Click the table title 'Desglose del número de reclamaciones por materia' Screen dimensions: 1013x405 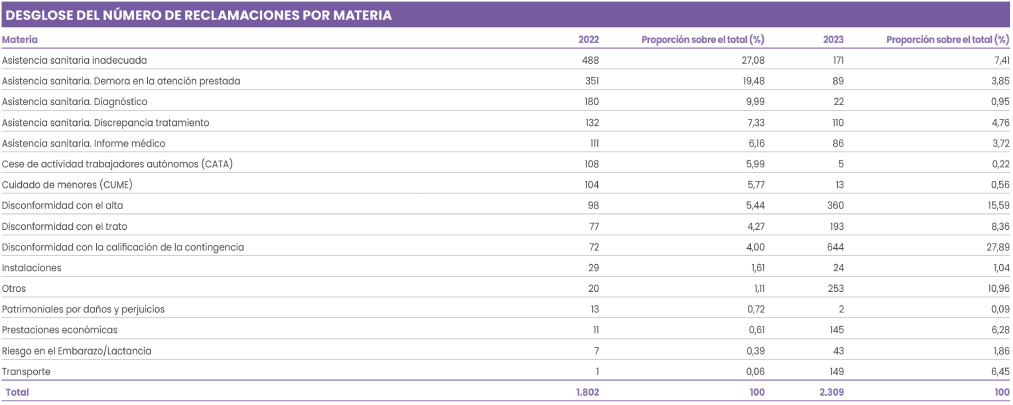click(x=198, y=15)
